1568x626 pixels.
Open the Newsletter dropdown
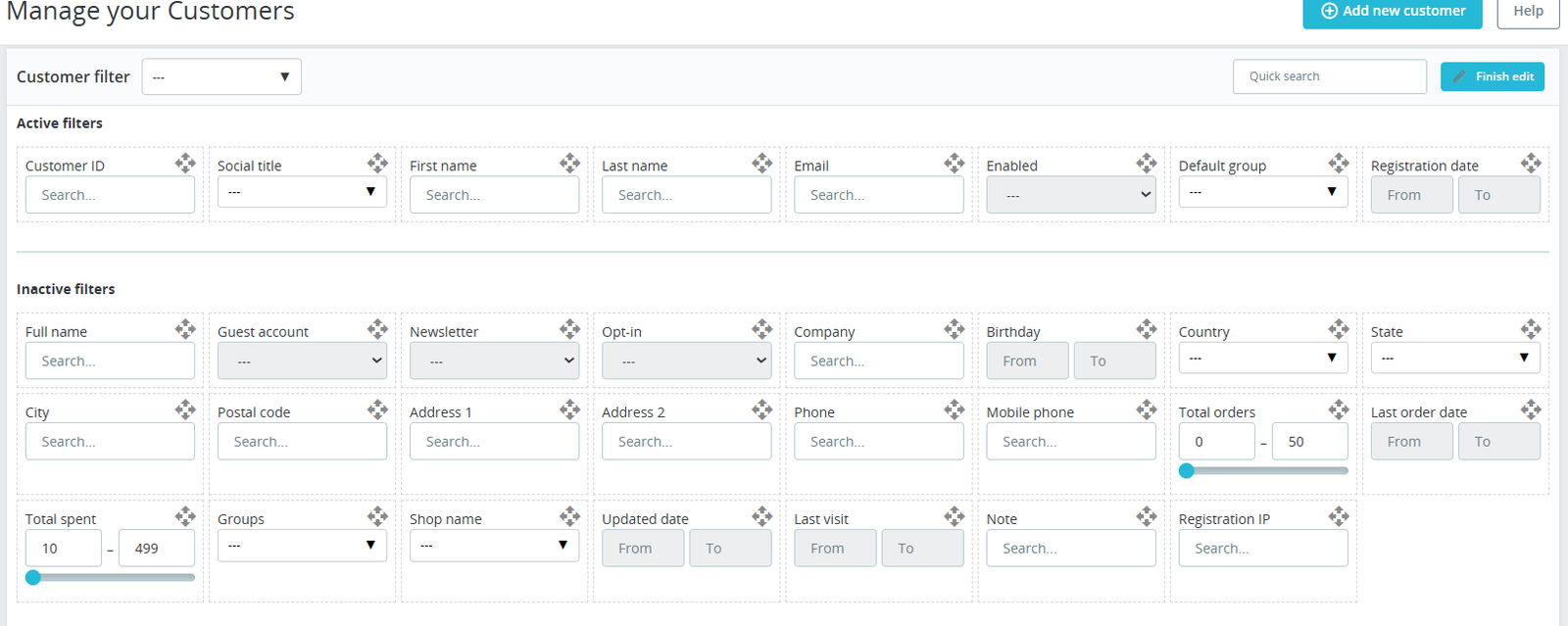494,361
